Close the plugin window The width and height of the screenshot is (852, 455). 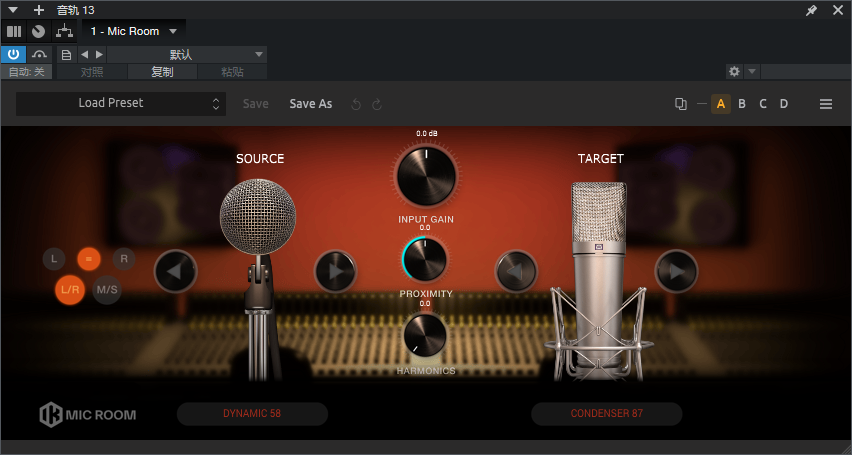[x=838, y=10]
